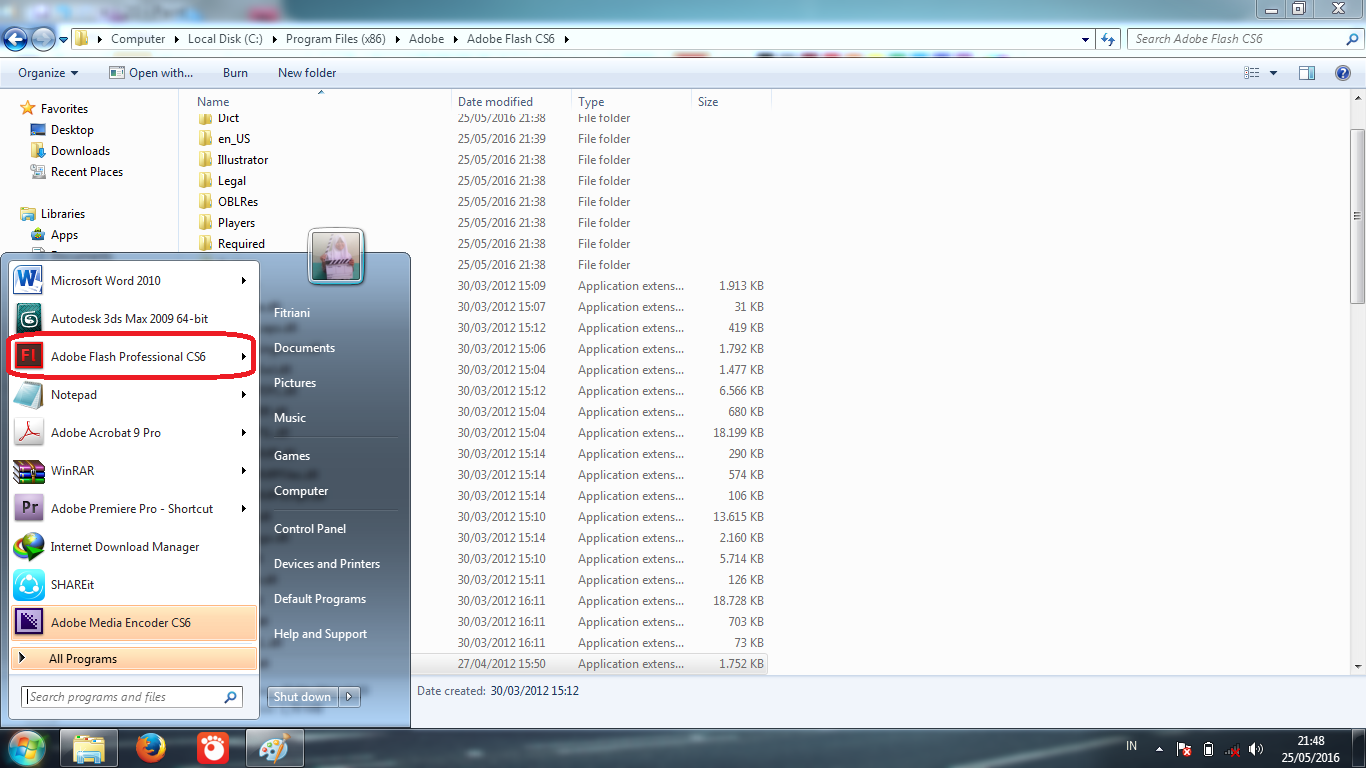
Task: Click Open with... toolbar button
Action: (151, 73)
